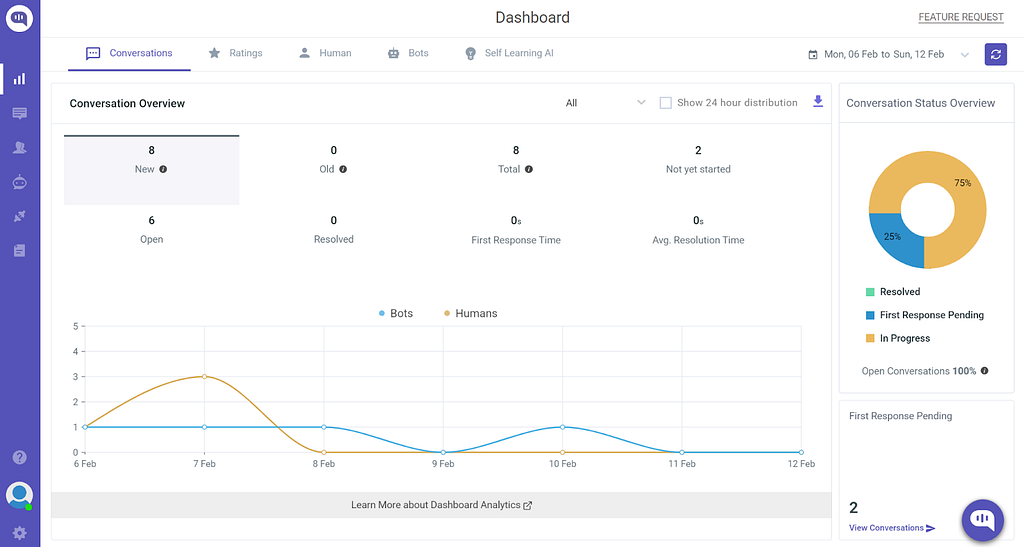Open the date range dropdown chevron
Screen dimensions: 1024x547
(965, 55)
